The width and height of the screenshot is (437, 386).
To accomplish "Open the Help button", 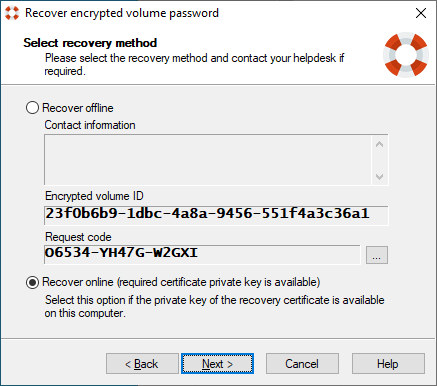I will point(388,364).
